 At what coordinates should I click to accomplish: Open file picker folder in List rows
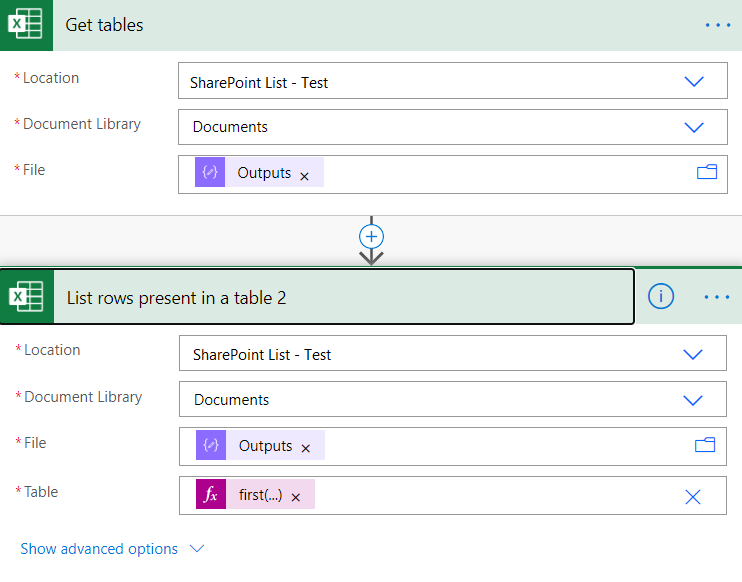705,445
